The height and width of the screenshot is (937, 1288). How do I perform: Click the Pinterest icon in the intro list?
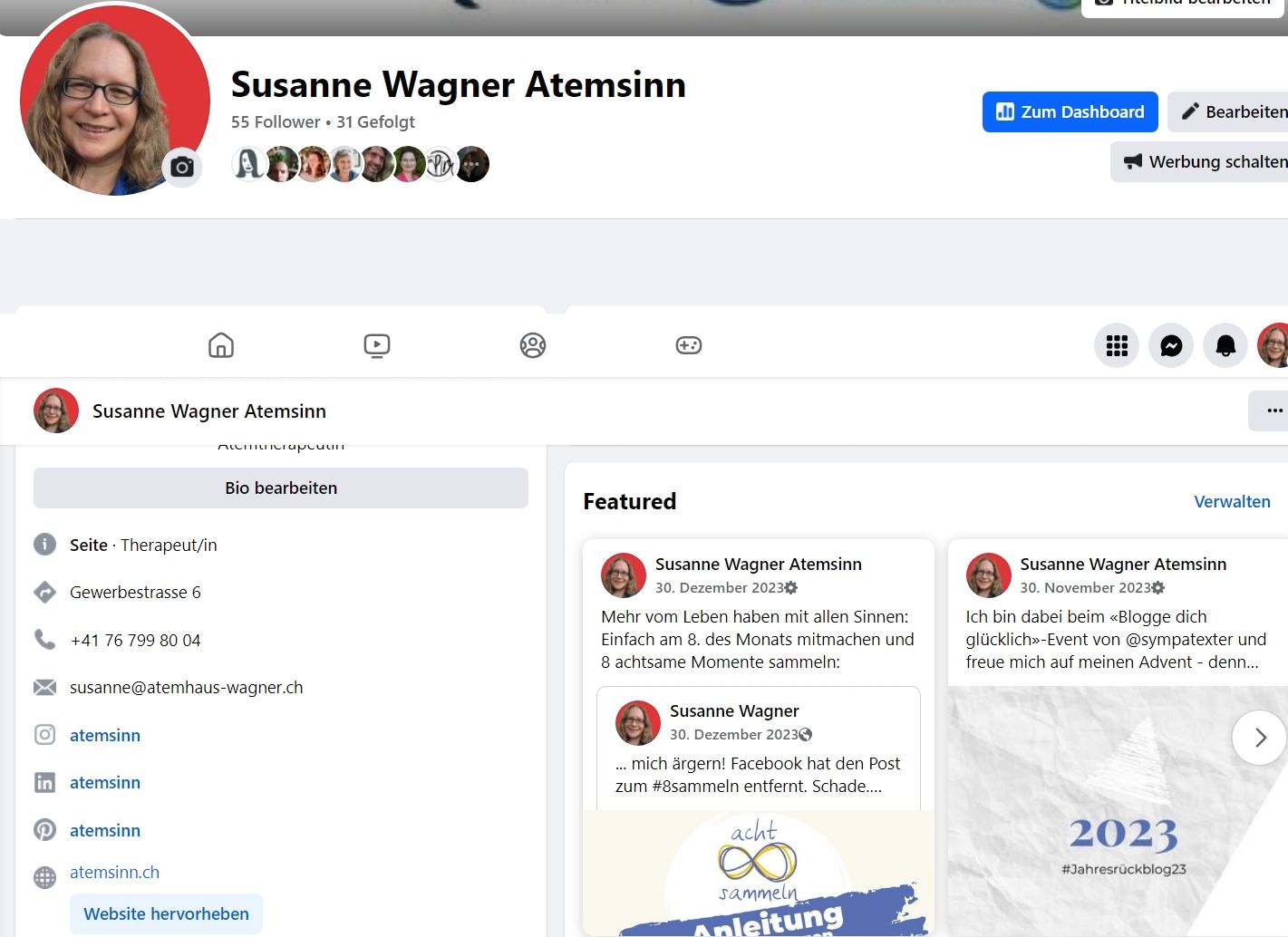coord(44,830)
